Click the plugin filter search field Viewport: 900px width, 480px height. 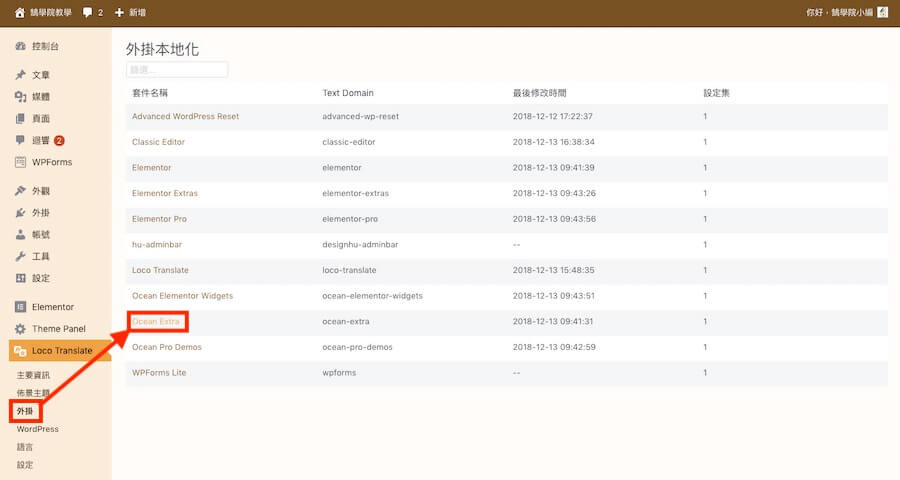177,70
